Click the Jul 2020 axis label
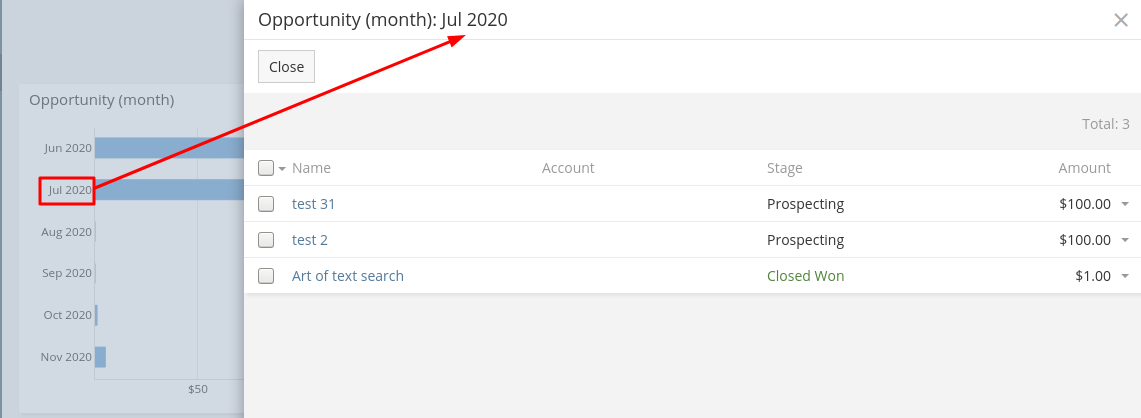 69,190
